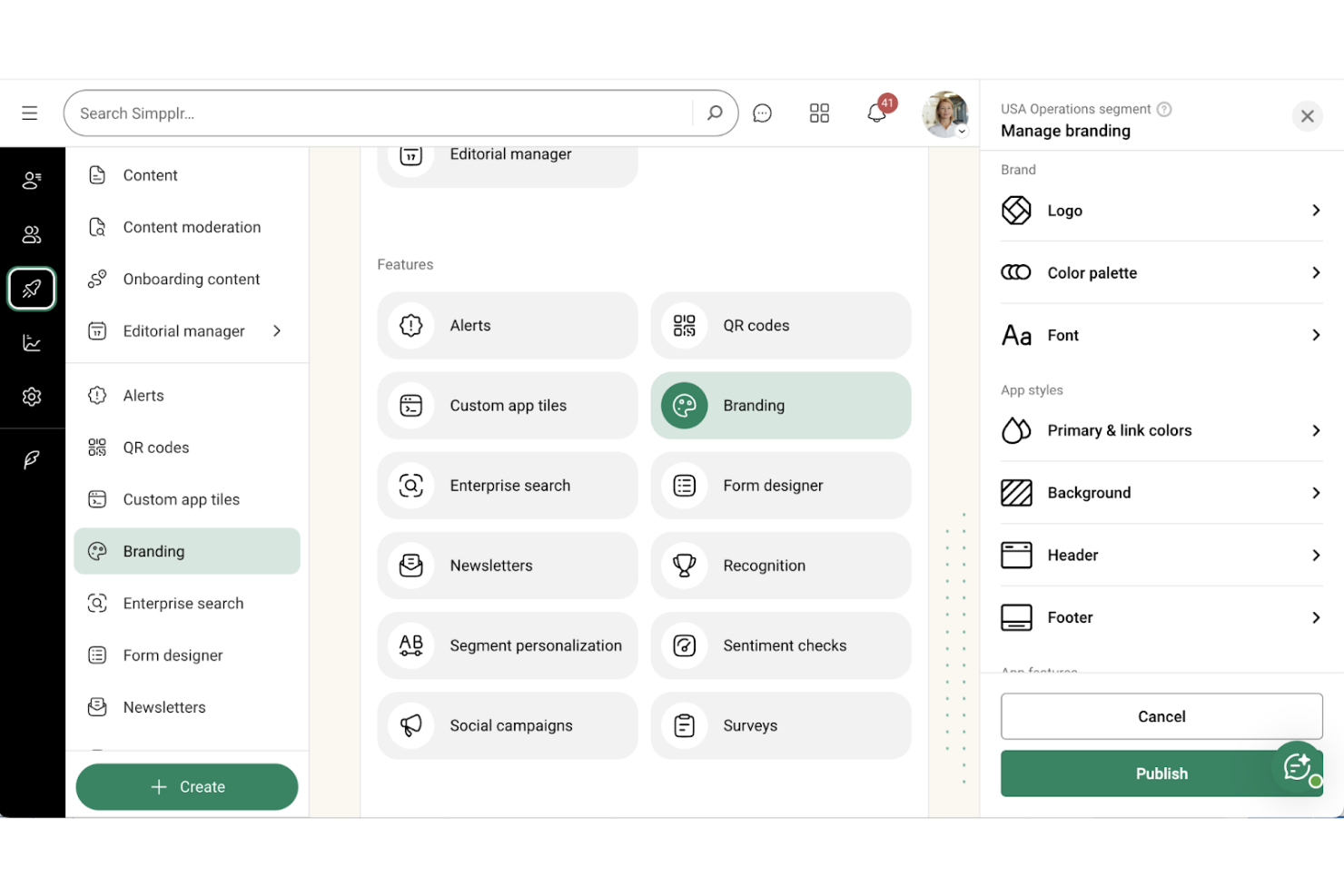
Task: Click the settings gear in the left sidebar
Action: pos(32,397)
